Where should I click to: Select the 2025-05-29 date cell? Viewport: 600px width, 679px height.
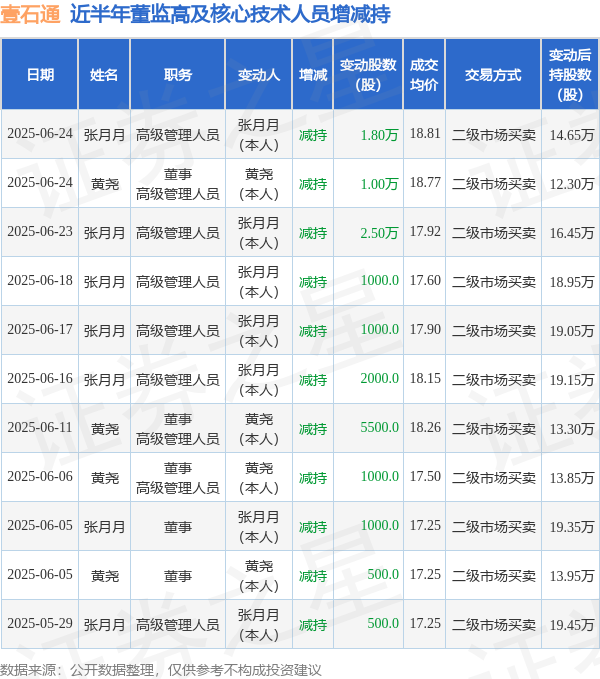coord(40,624)
